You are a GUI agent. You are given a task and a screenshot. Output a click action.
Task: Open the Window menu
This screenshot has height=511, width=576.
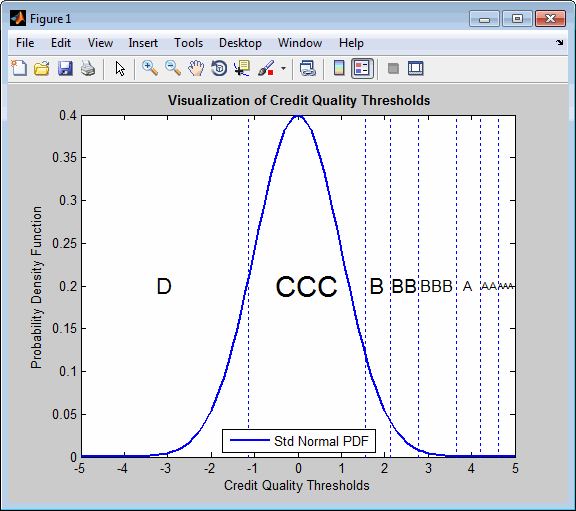[300, 43]
